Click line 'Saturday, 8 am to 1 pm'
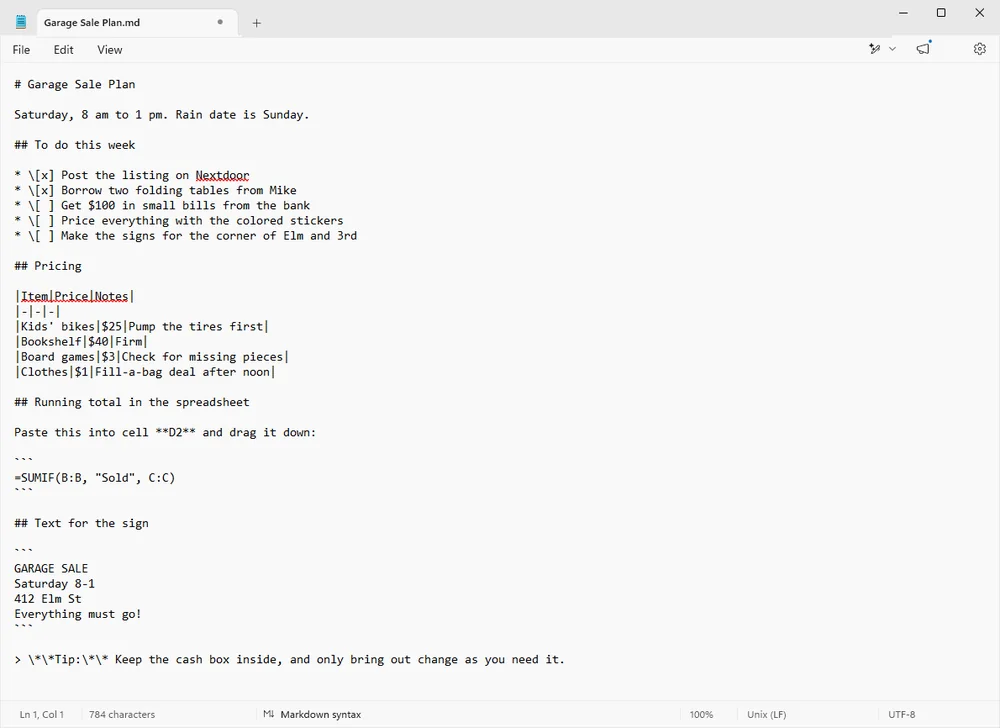The image size is (1000, 728). point(161,115)
